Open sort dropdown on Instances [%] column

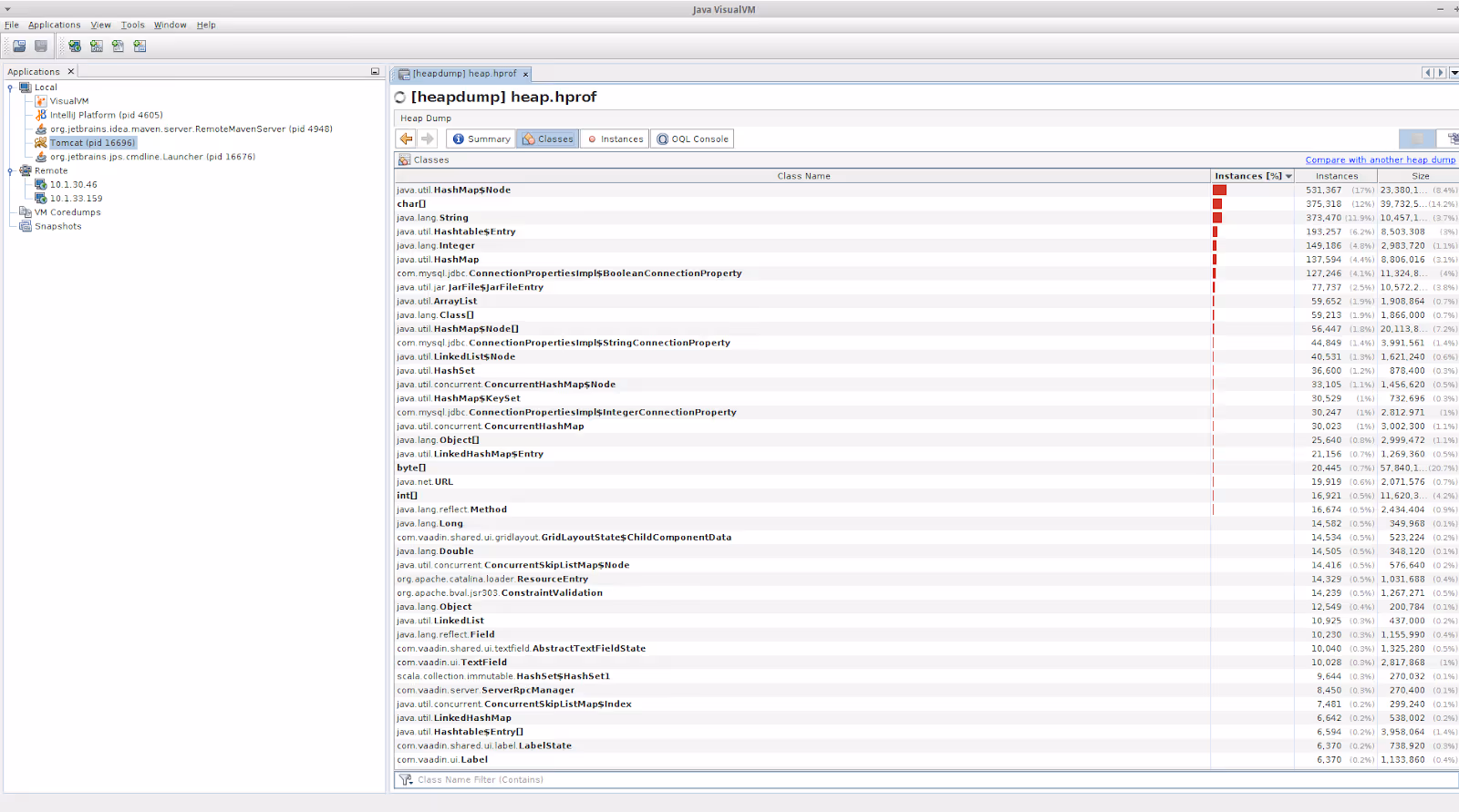click(x=1288, y=176)
